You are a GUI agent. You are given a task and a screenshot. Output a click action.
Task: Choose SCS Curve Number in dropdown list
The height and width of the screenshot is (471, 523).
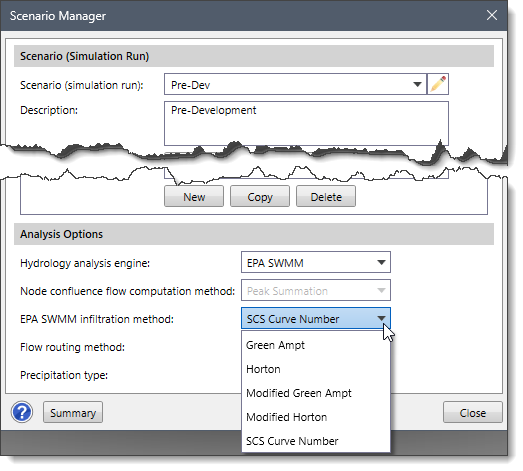316,441
